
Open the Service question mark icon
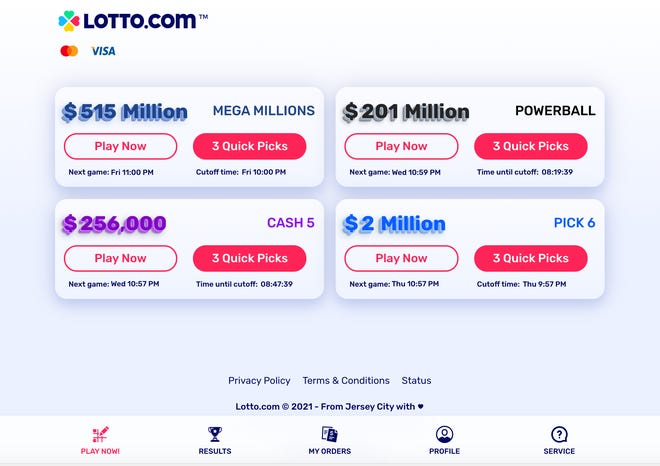(559, 434)
